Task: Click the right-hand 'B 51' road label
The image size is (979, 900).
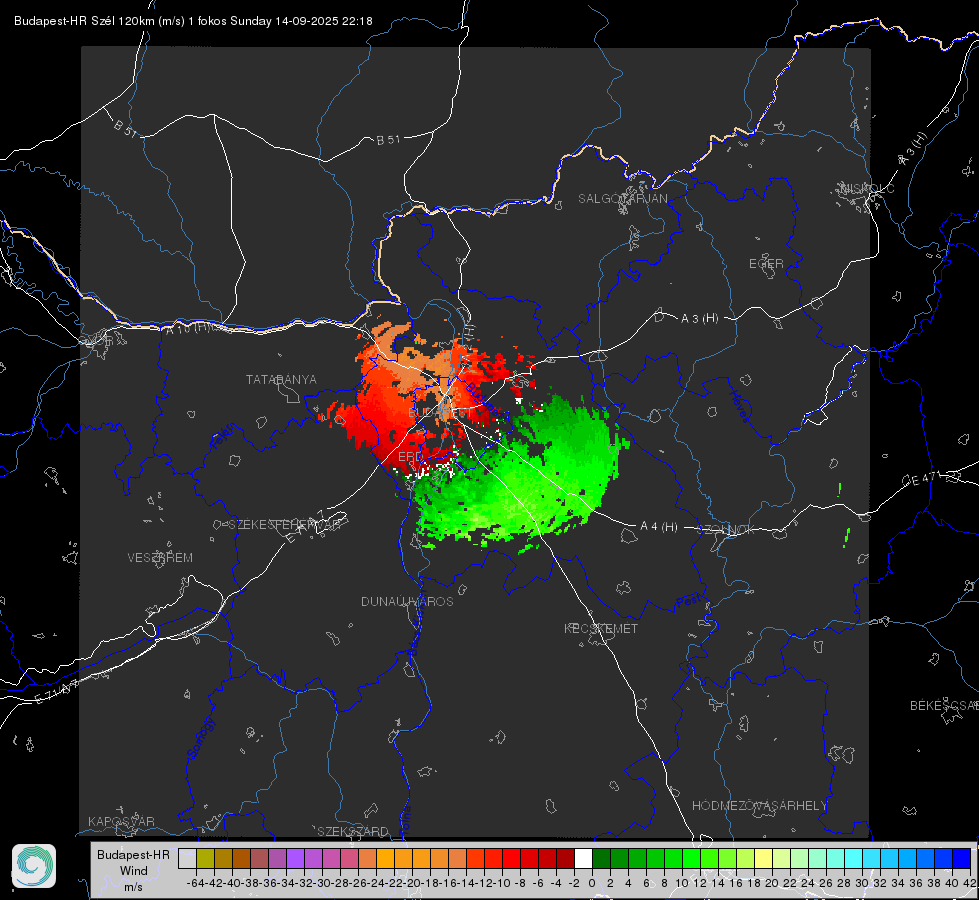Action: coord(388,140)
